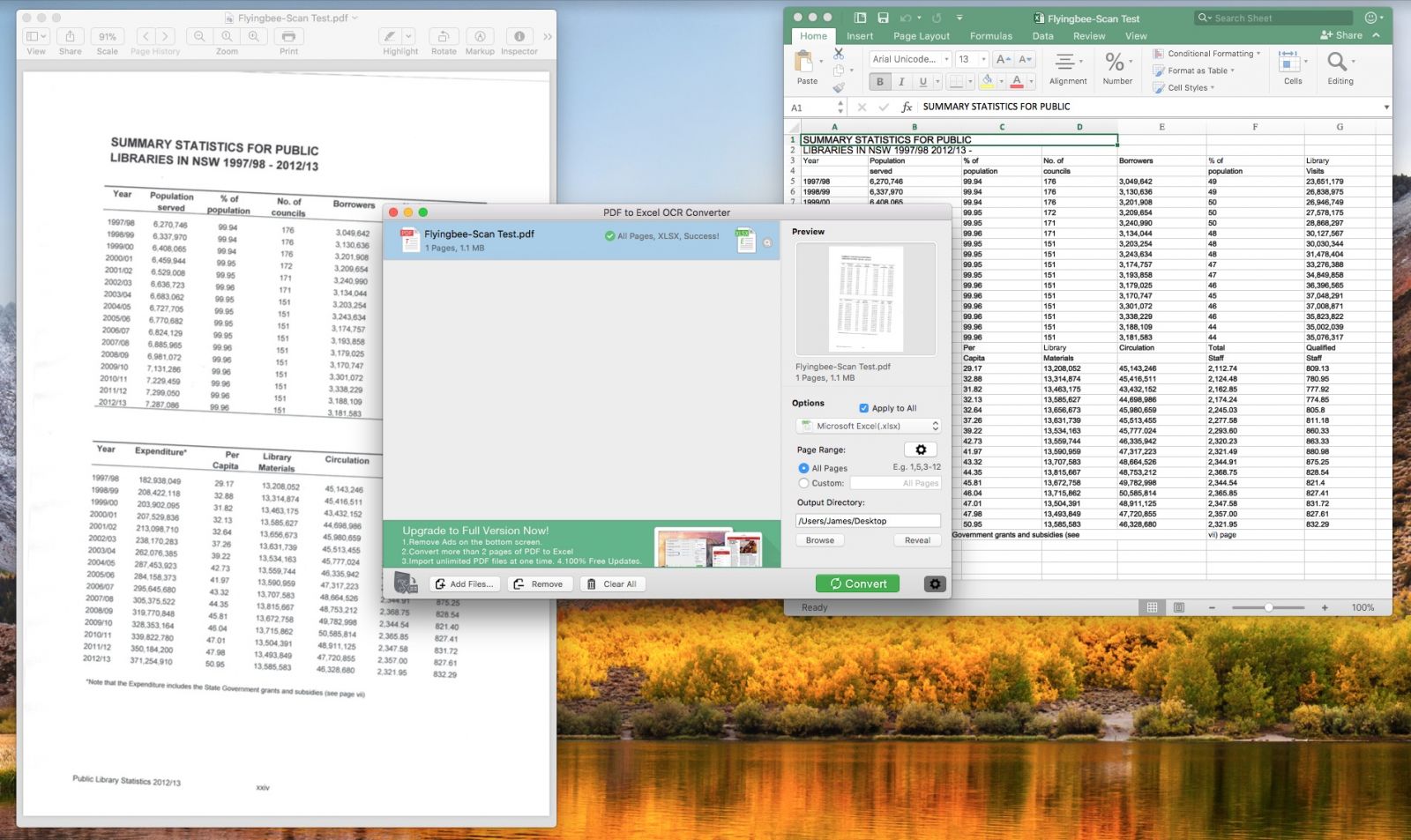Screen dimensions: 1411x840
Task: Reset to actual size in Preview zoom group
Action: 227,36
